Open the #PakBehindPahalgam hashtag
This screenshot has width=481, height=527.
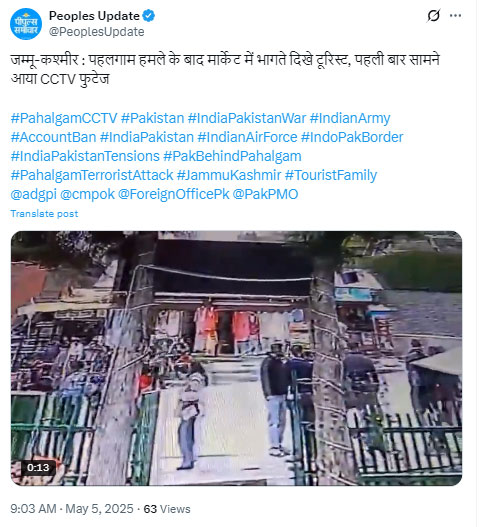pos(232,156)
